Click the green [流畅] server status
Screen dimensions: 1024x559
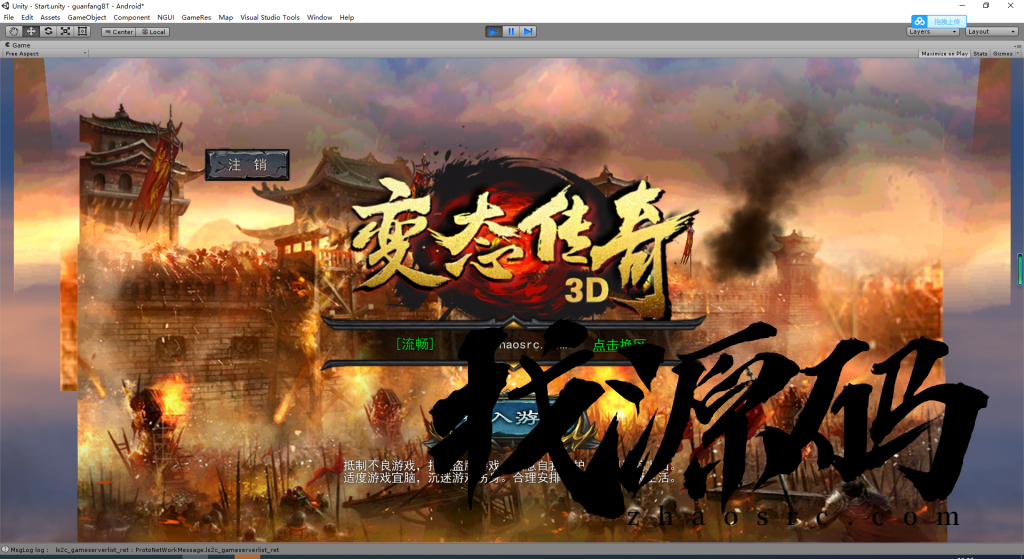[x=415, y=344]
